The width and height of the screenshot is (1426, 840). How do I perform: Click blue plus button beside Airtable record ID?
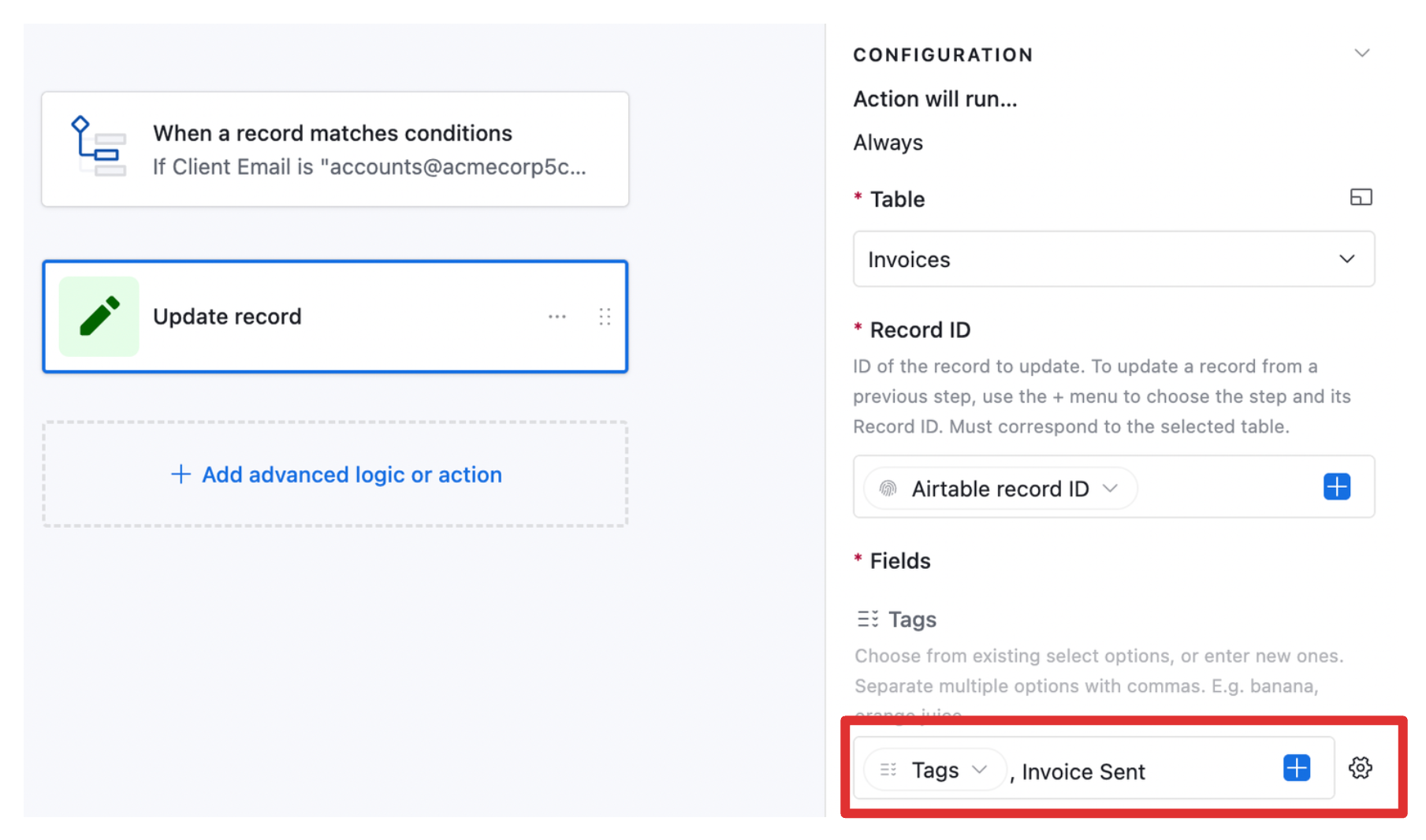coord(1336,487)
